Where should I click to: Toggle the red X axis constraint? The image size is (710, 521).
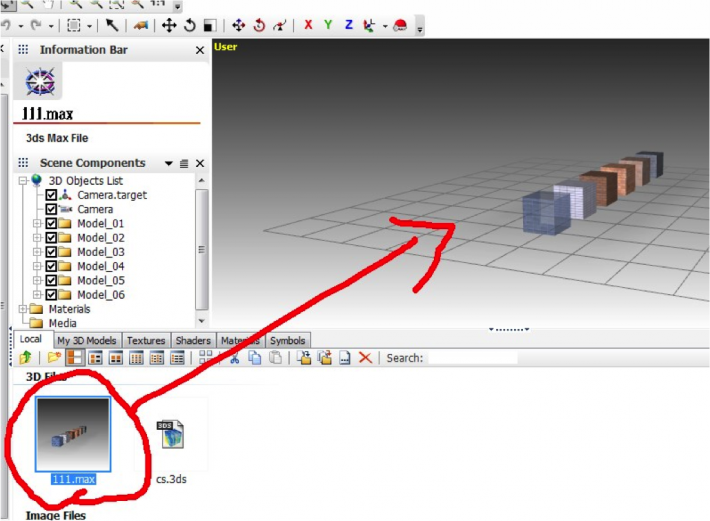pos(308,25)
